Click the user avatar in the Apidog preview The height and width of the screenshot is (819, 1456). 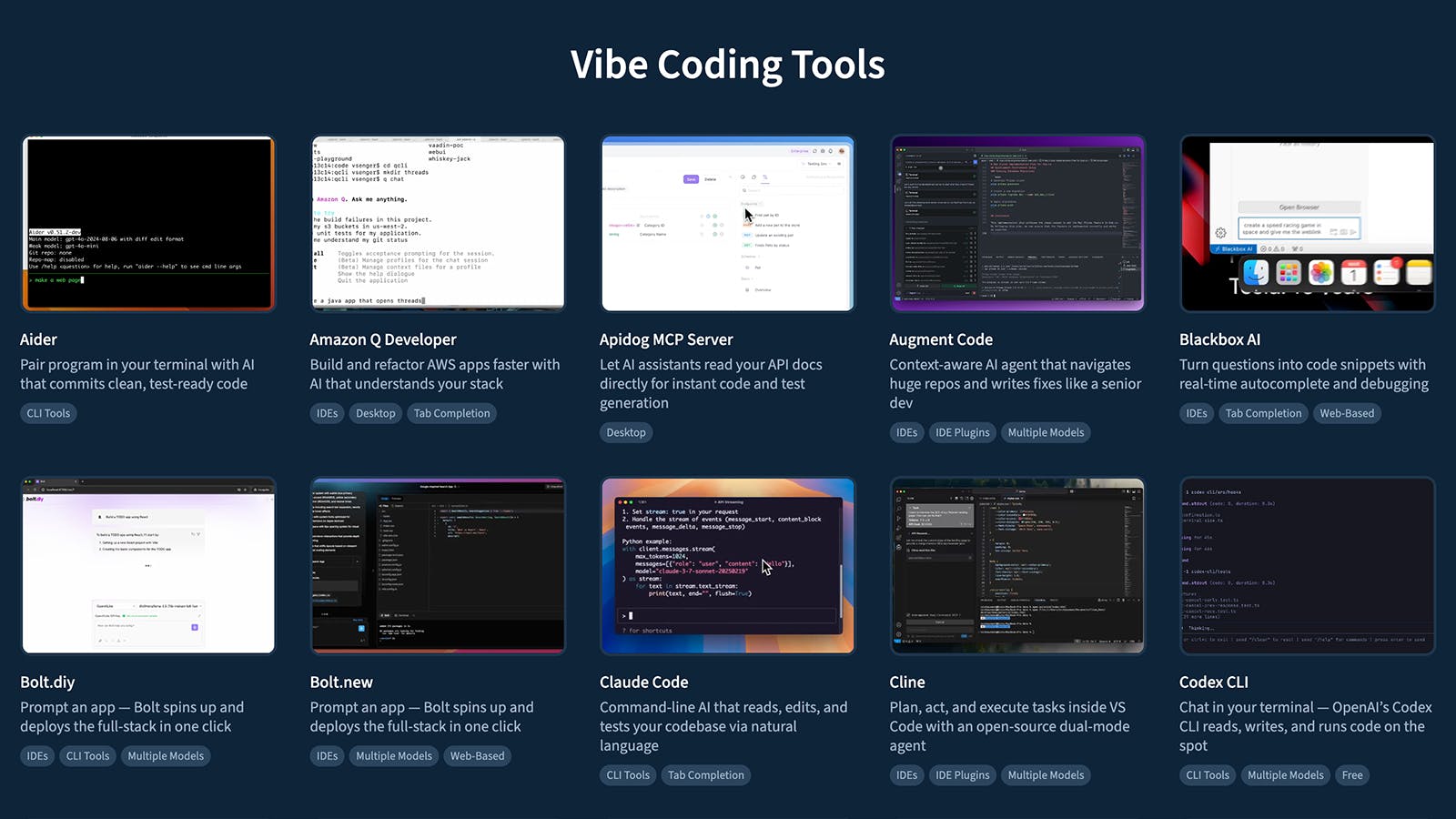click(842, 151)
